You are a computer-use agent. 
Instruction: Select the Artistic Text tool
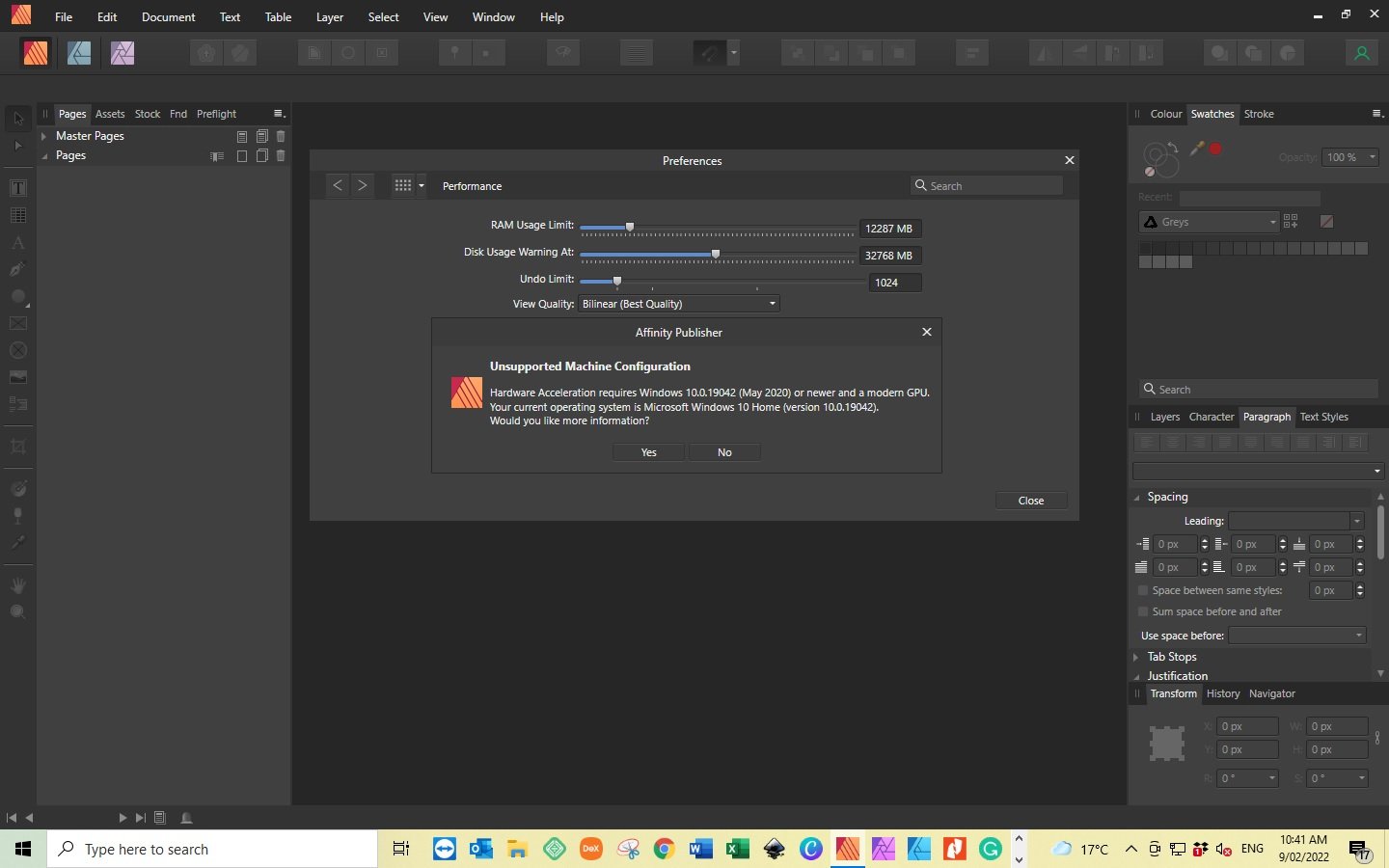(17, 242)
